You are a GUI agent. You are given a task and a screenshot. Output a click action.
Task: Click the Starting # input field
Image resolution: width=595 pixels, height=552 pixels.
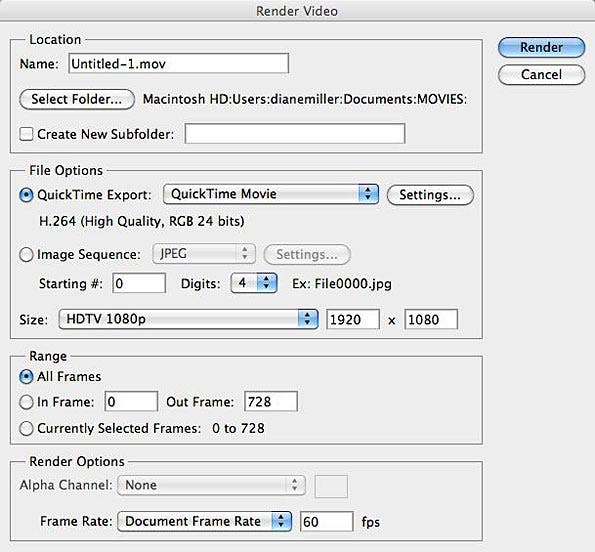[x=139, y=283]
